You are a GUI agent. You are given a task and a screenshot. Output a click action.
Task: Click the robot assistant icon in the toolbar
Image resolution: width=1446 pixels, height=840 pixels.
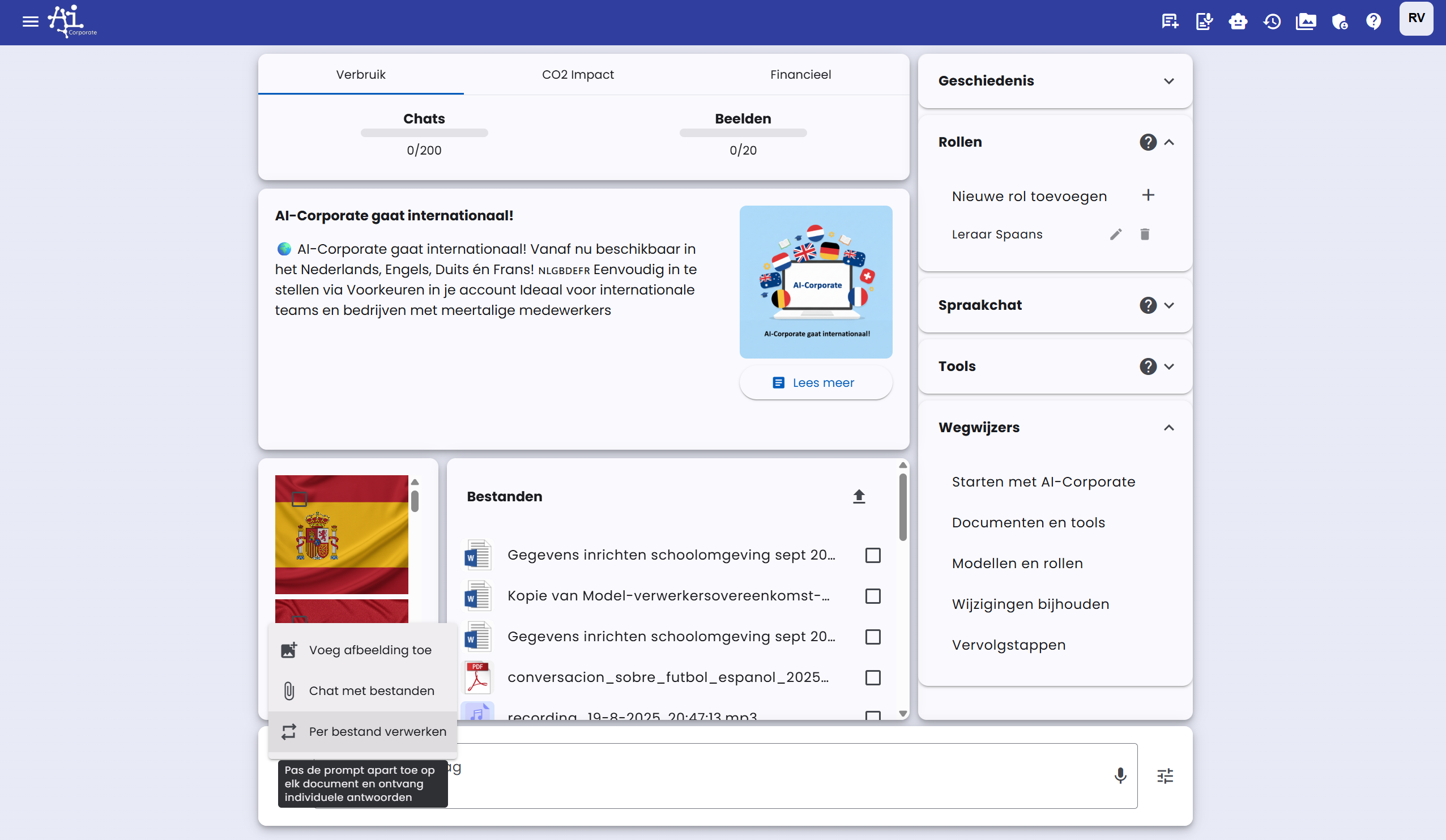pyautogui.click(x=1238, y=21)
